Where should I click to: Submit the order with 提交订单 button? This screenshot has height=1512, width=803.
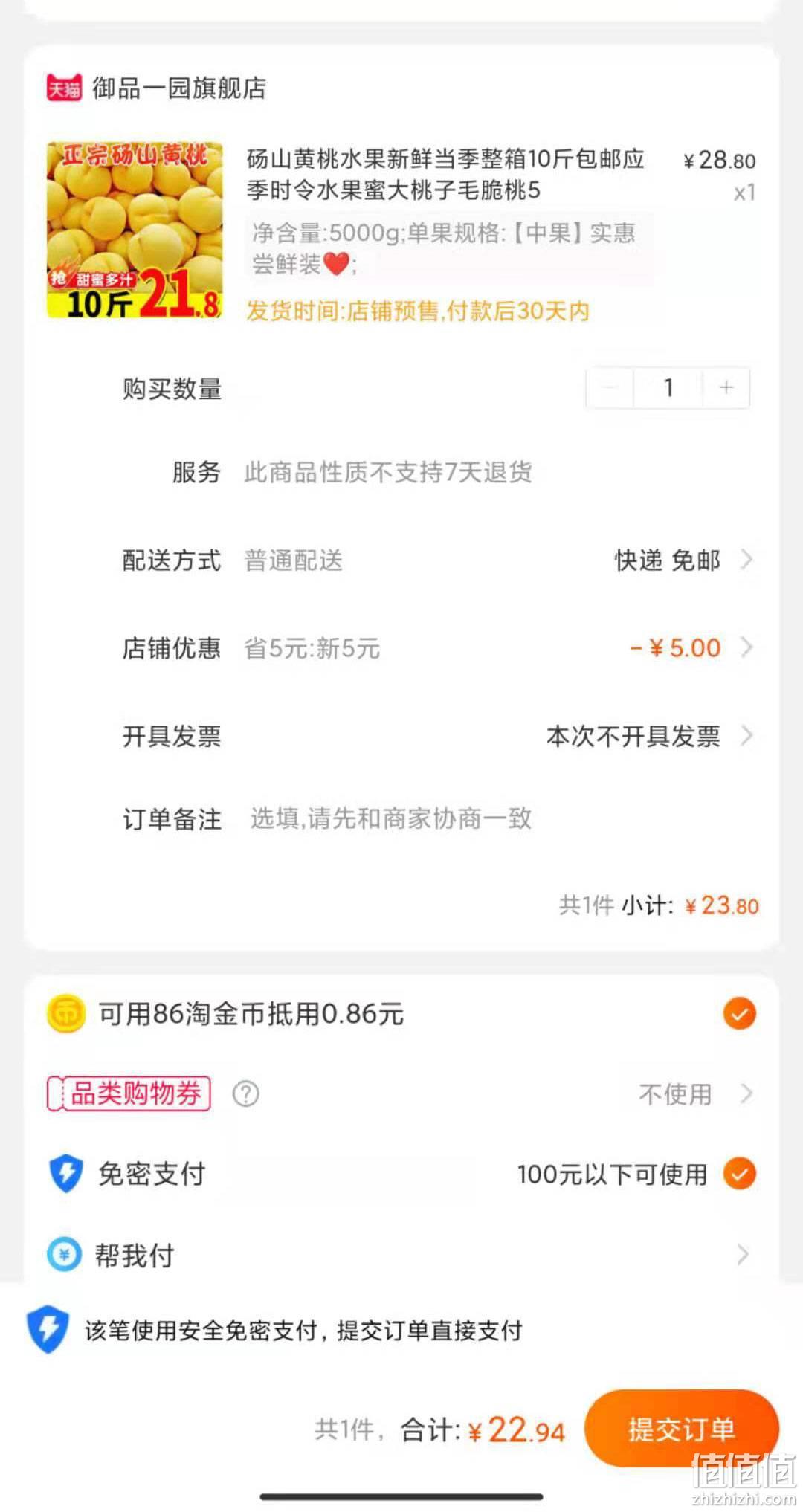(x=681, y=1428)
